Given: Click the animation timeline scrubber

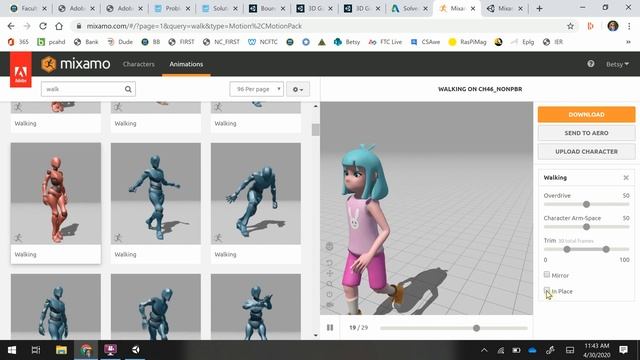Looking at the screenshot, I should click(476, 328).
